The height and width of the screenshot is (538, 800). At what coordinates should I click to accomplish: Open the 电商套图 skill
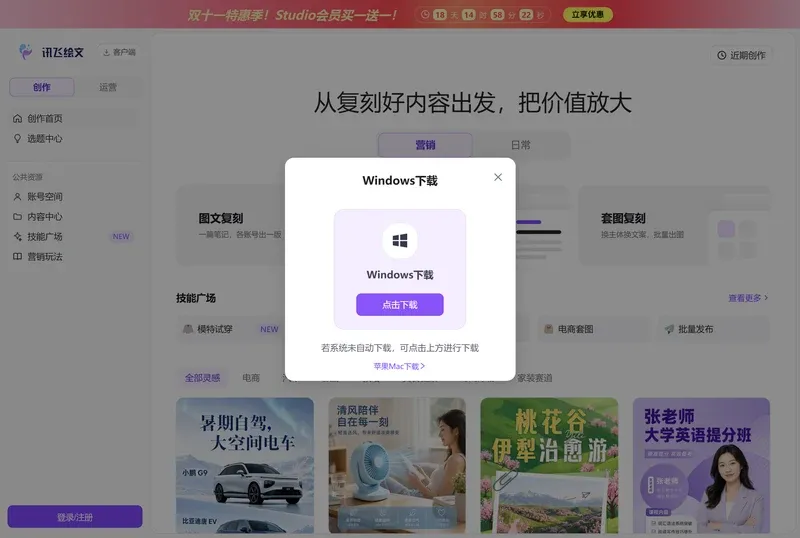tap(593, 329)
